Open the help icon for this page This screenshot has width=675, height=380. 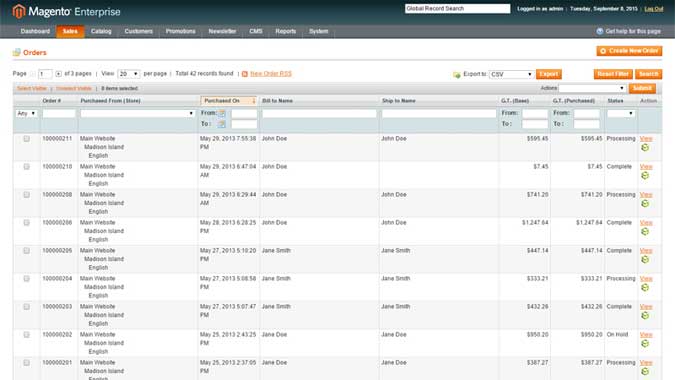click(600, 31)
